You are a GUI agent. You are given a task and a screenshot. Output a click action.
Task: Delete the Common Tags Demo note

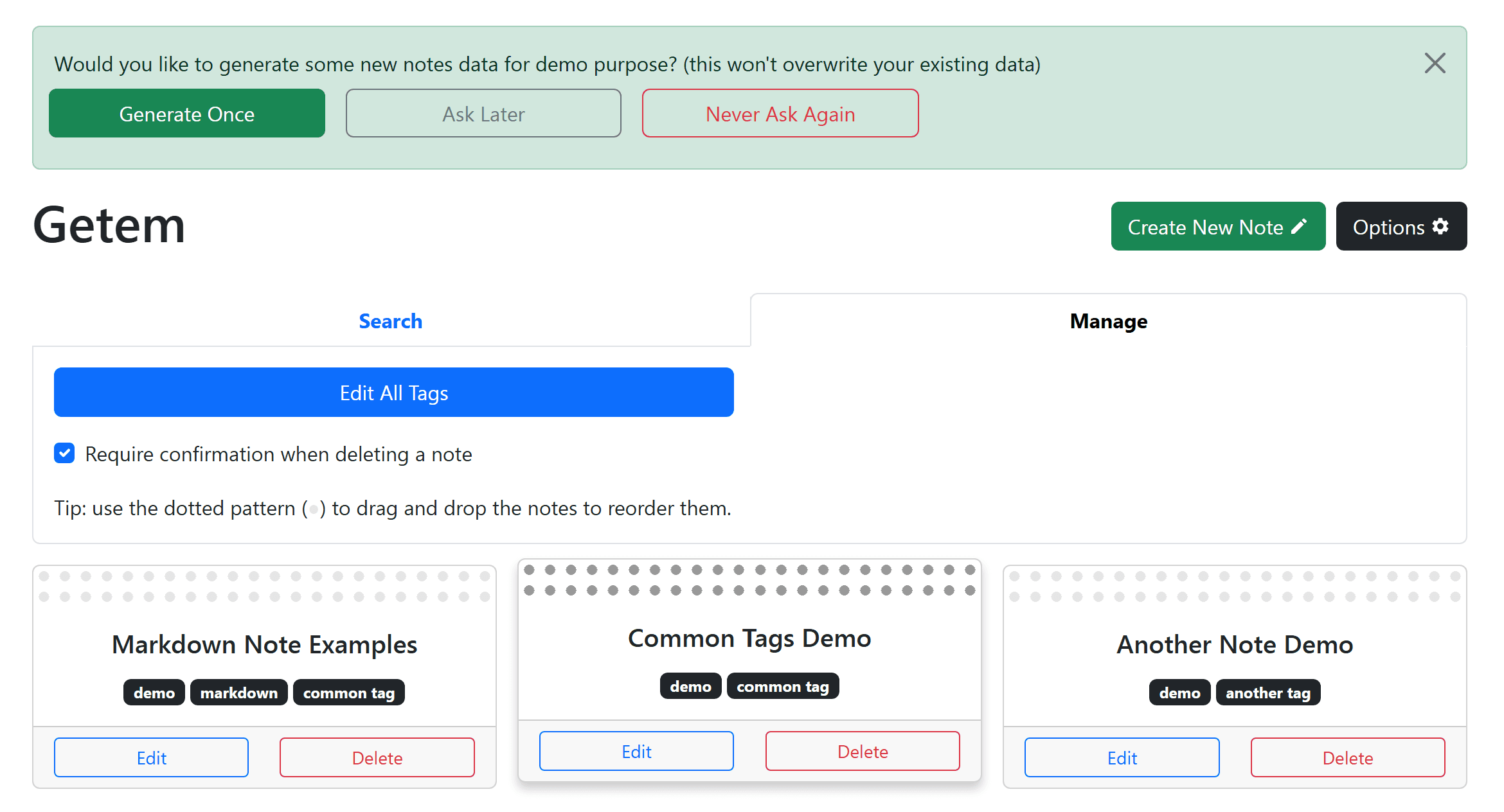point(862,751)
